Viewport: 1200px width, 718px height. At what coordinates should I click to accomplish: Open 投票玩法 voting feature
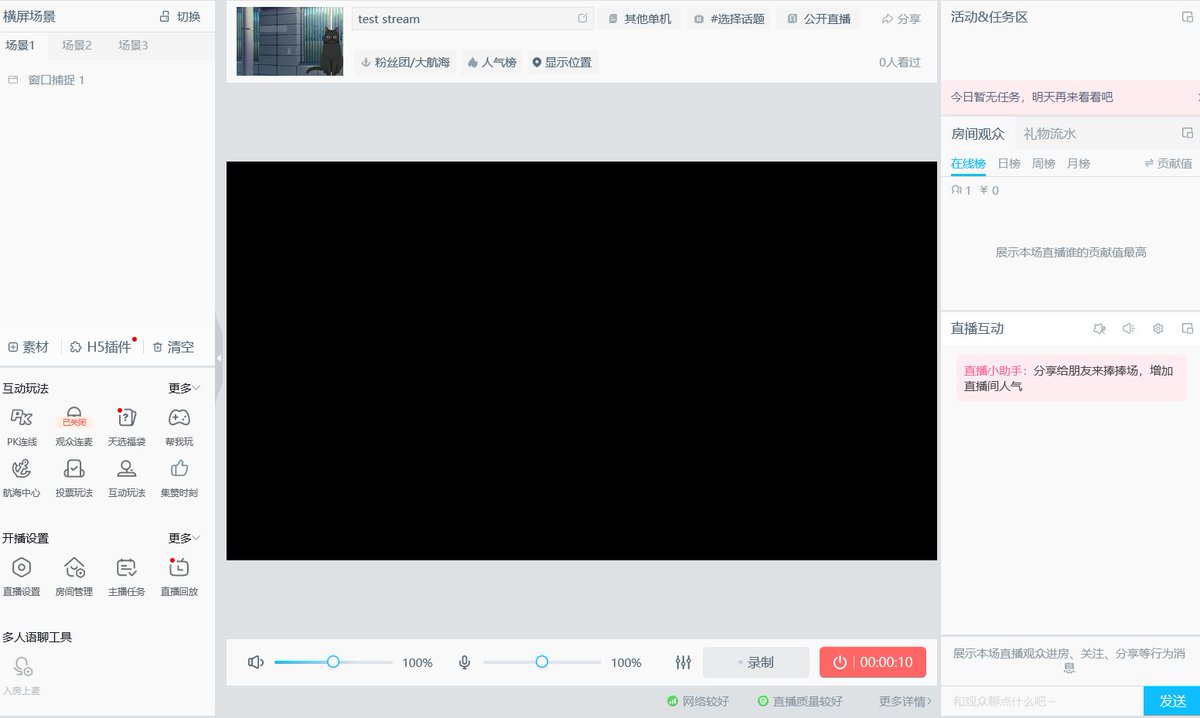(x=74, y=478)
